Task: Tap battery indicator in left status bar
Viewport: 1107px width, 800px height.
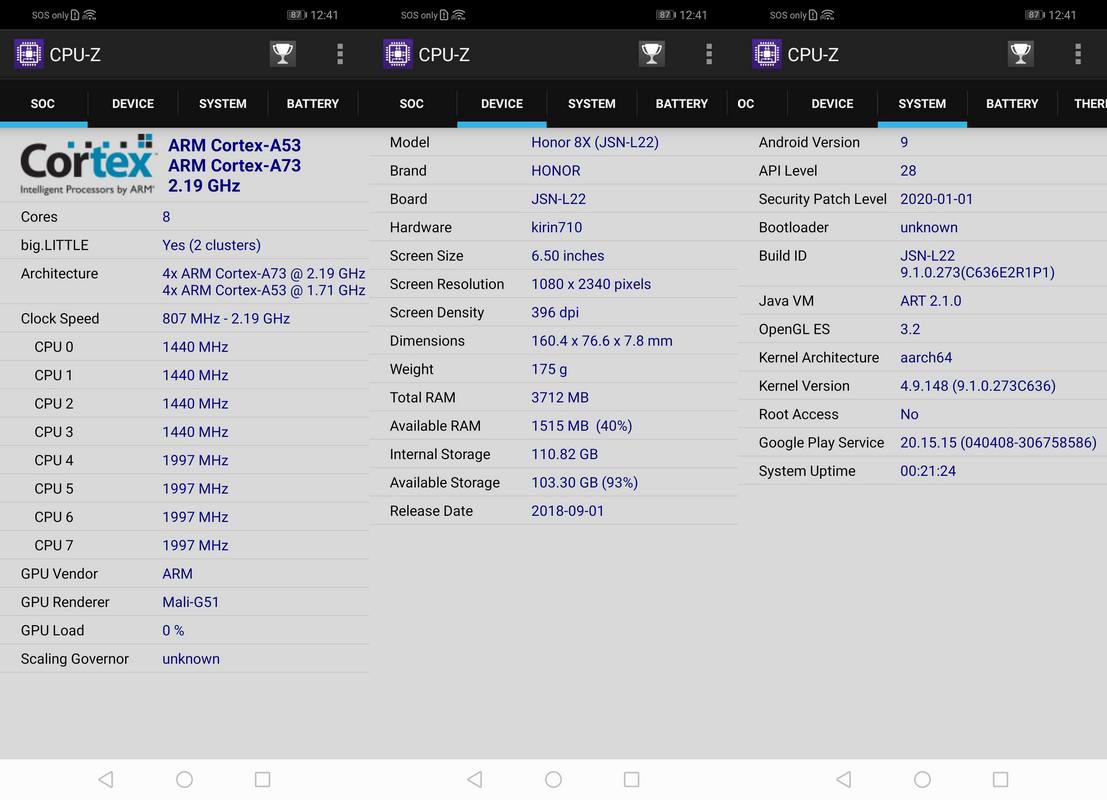Action: (297, 15)
